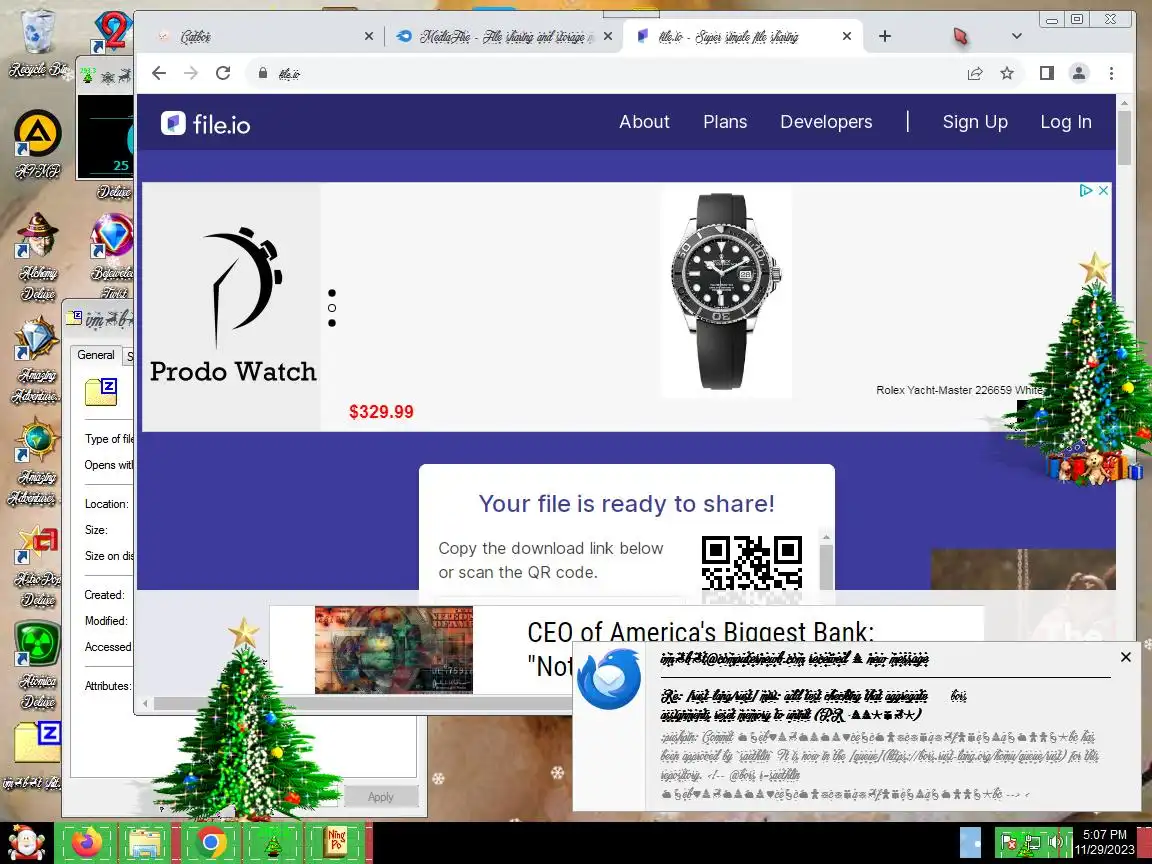The image size is (1152, 864).
Task: Share this page icon in address bar
Action: click(x=975, y=73)
